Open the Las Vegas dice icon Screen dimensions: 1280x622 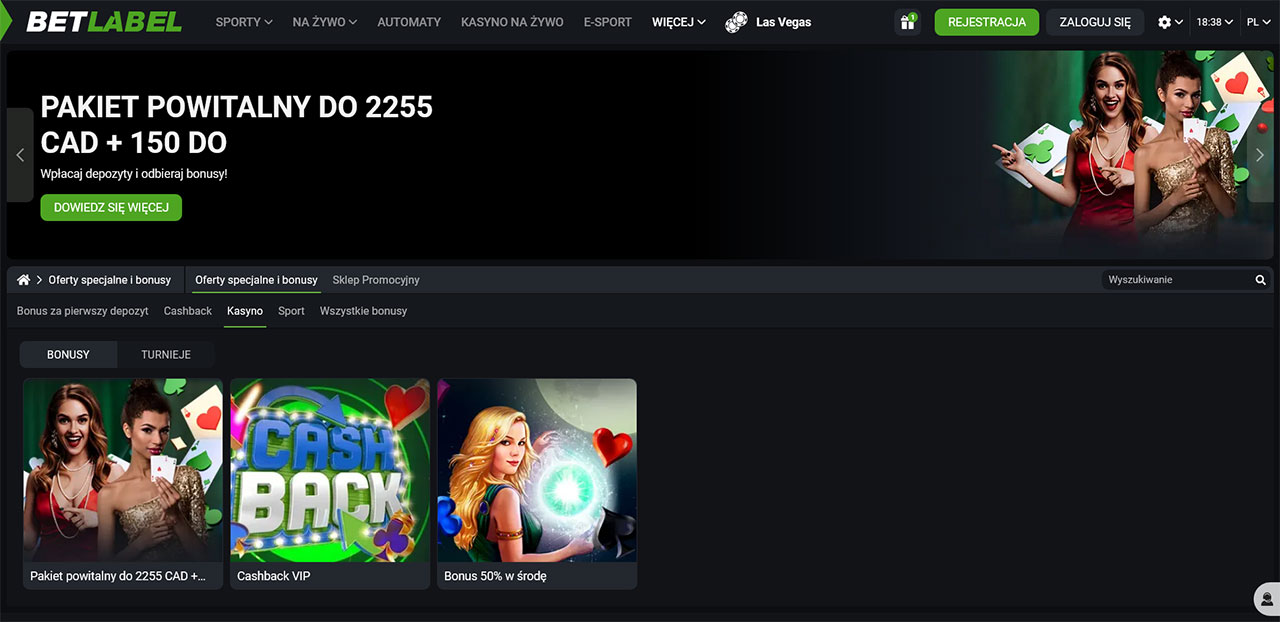coord(737,22)
